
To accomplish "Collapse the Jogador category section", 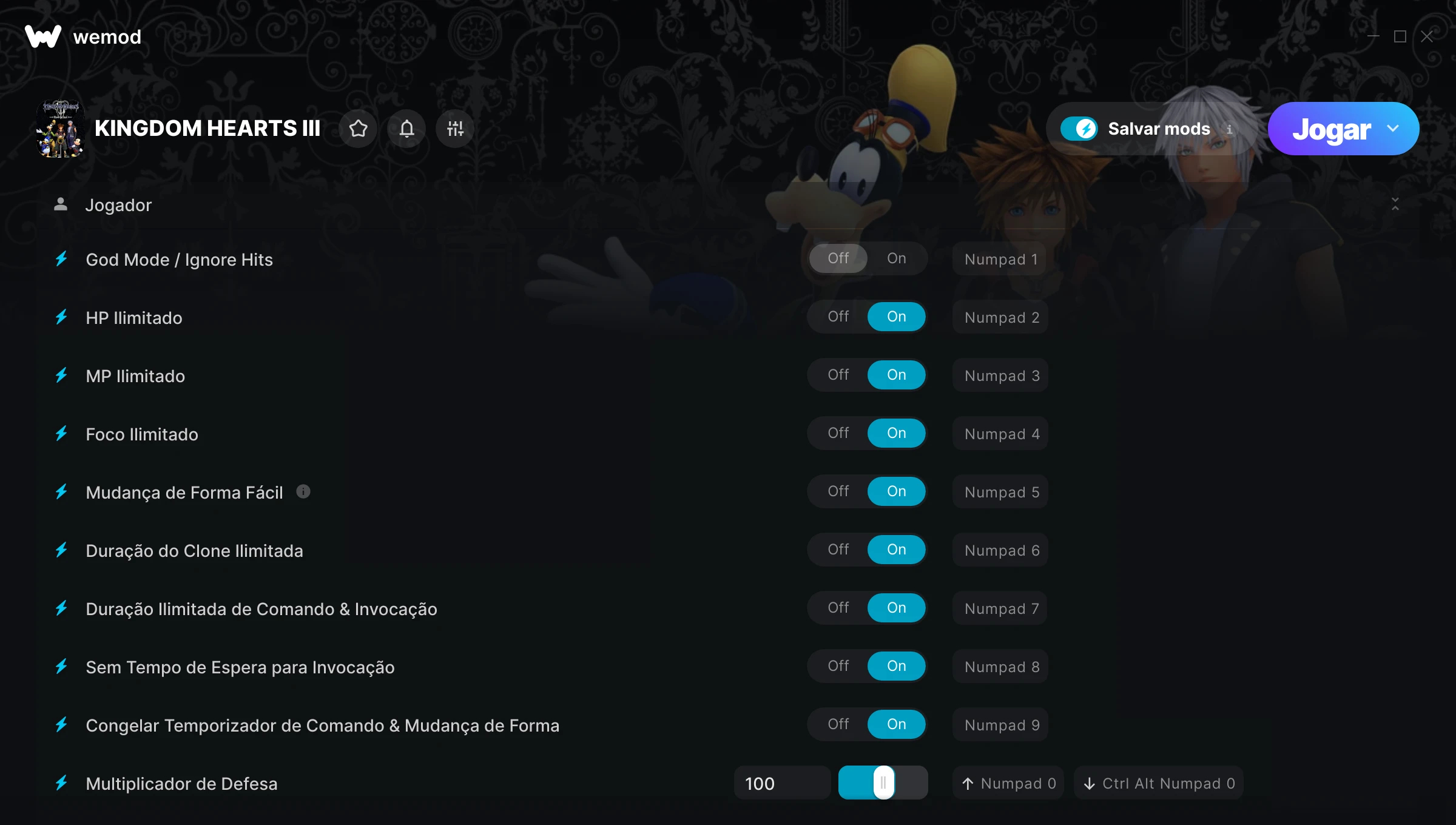I will point(1395,204).
